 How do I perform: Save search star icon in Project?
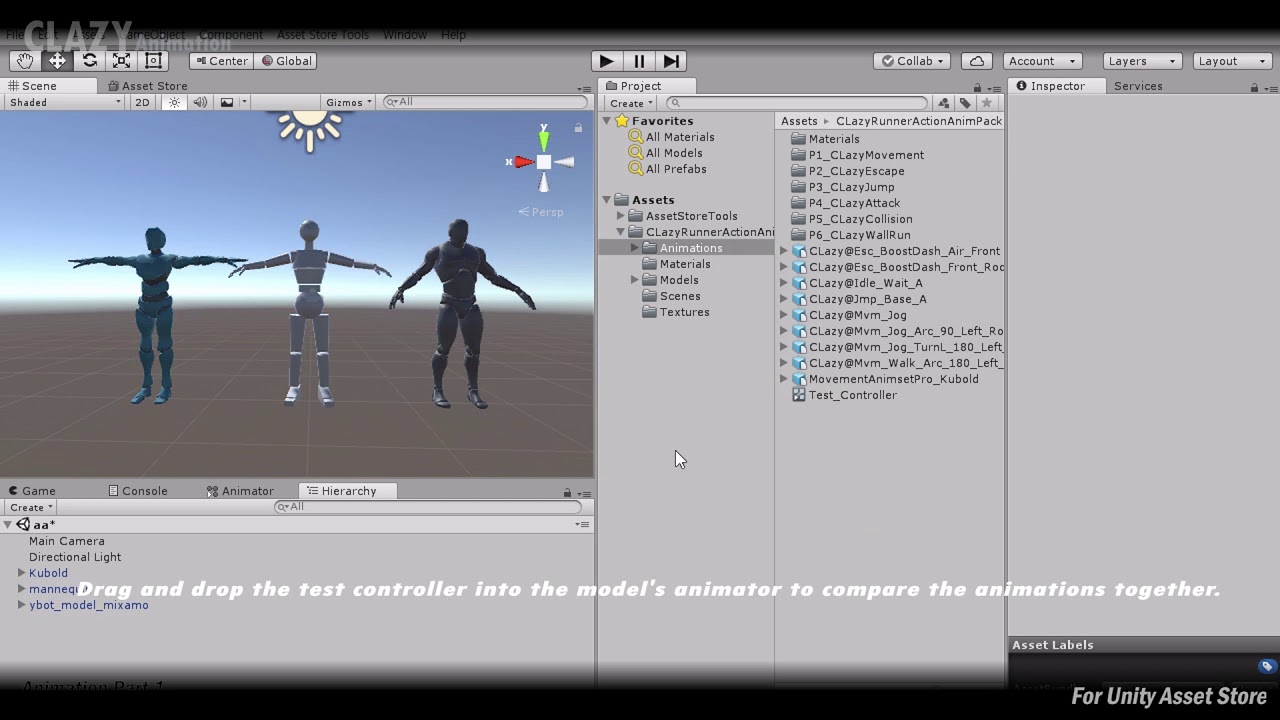(x=987, y=103)
